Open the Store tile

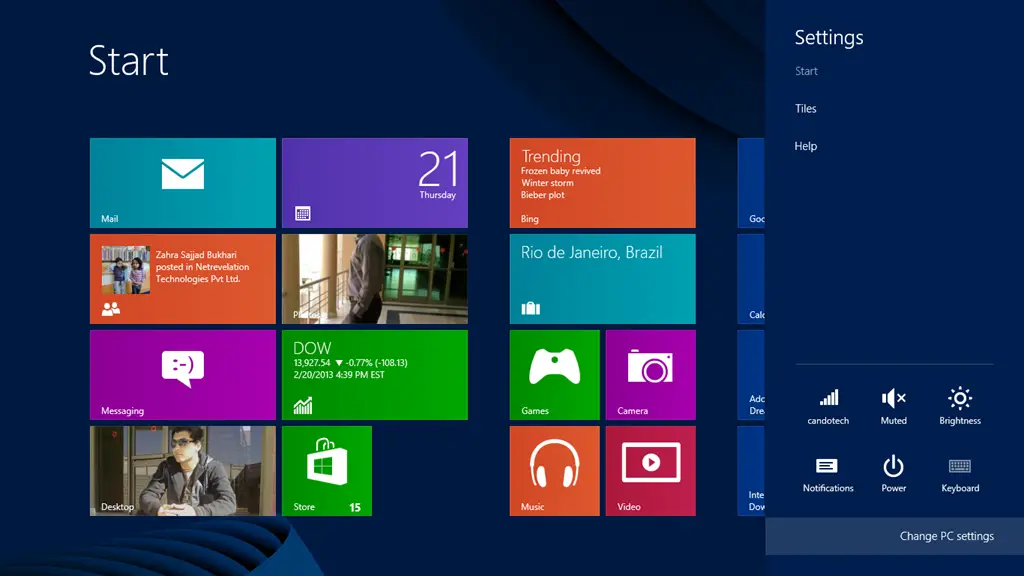pos(326,470)
